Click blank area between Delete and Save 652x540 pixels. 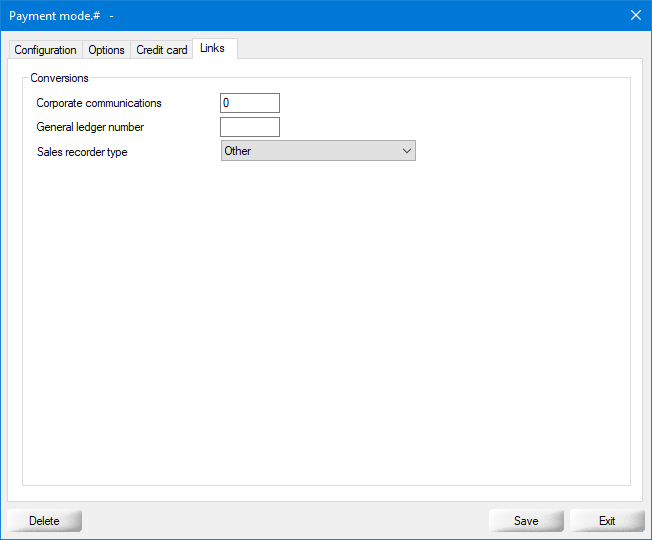click(285, 521)
